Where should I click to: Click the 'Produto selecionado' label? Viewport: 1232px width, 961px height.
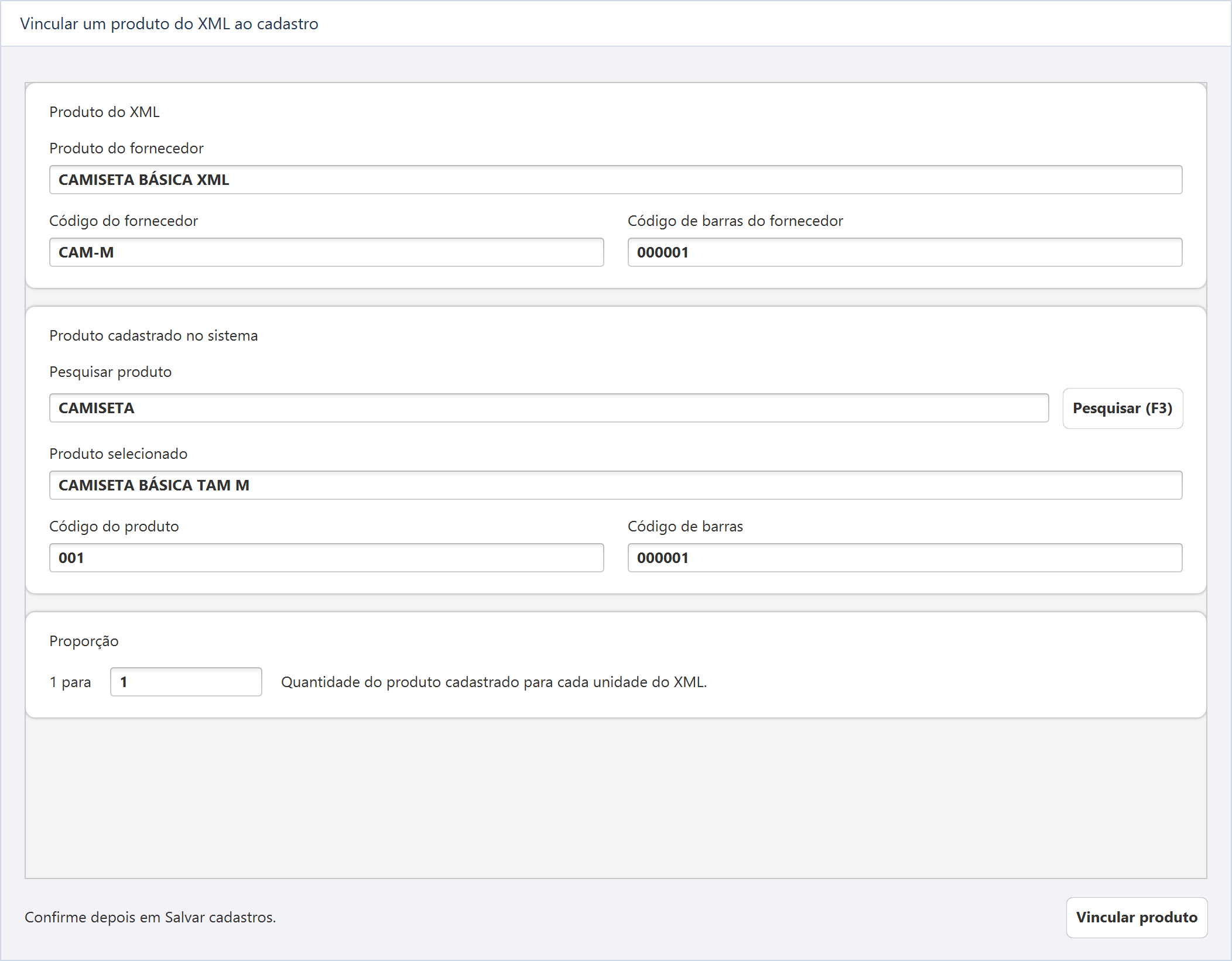click(x=118, y=454)
